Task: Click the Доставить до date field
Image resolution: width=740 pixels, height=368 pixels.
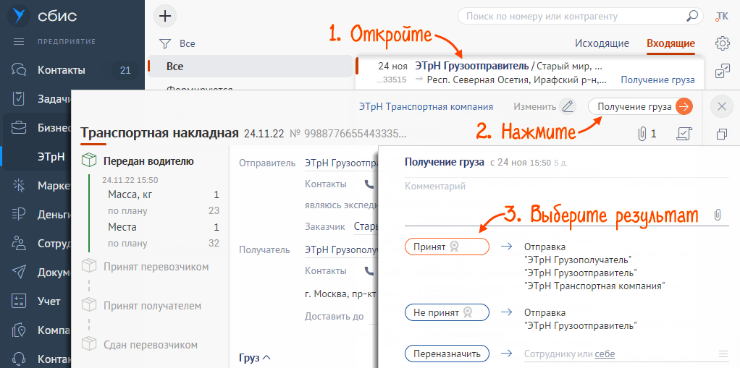Action: (x=373, y=316)
